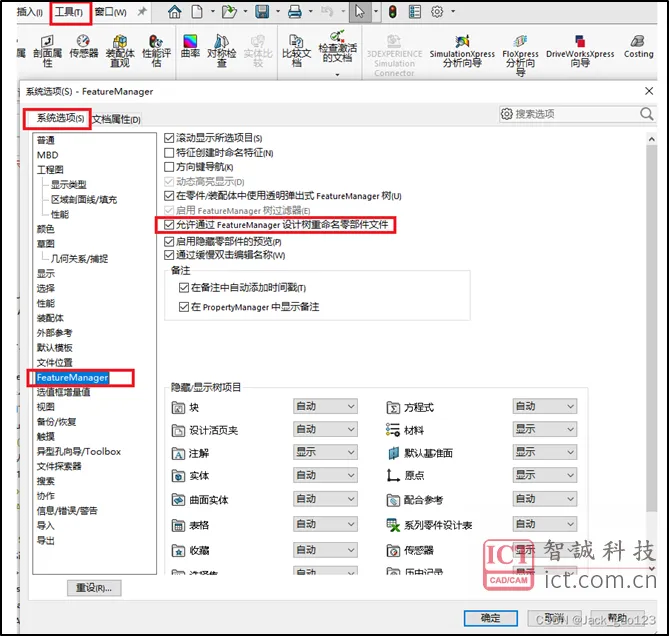
Task: Click the Save disk icon in the toolbar
Action: (x=261, y=12)
